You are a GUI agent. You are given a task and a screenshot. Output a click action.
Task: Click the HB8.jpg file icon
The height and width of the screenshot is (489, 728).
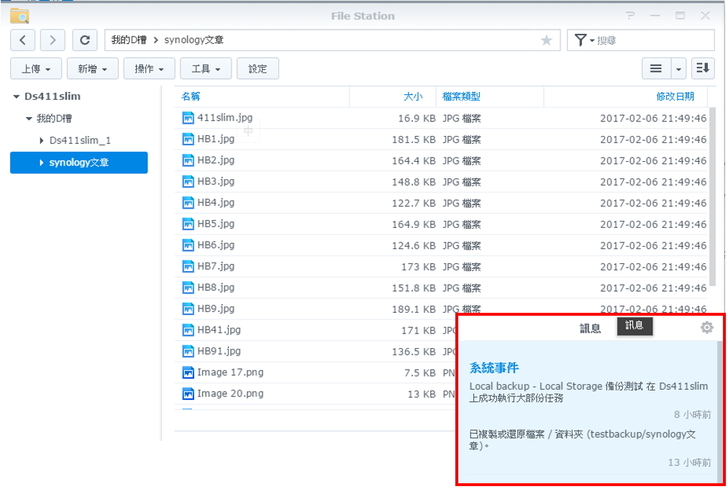(x=188, y=288)
